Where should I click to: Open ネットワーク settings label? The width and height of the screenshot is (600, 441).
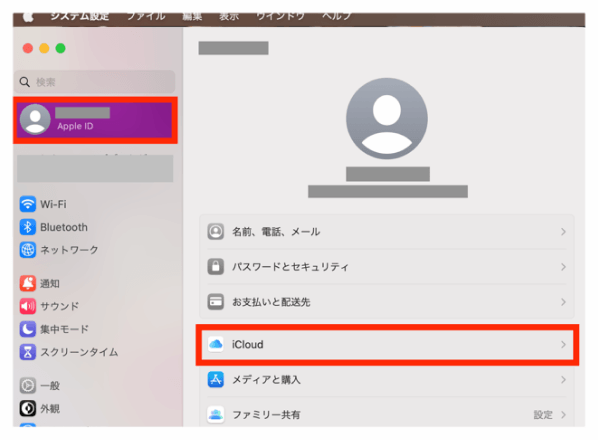click(x=69, y=250)
